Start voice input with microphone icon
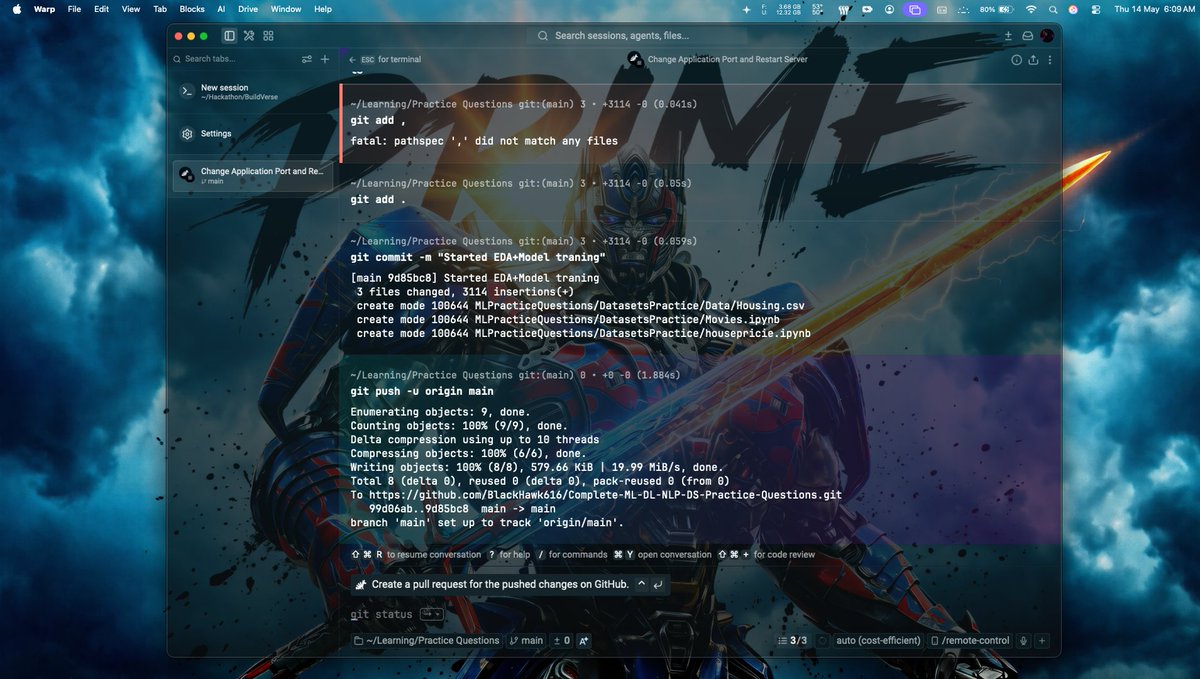Screen dimensions: 1200x679 (1024, 640)
